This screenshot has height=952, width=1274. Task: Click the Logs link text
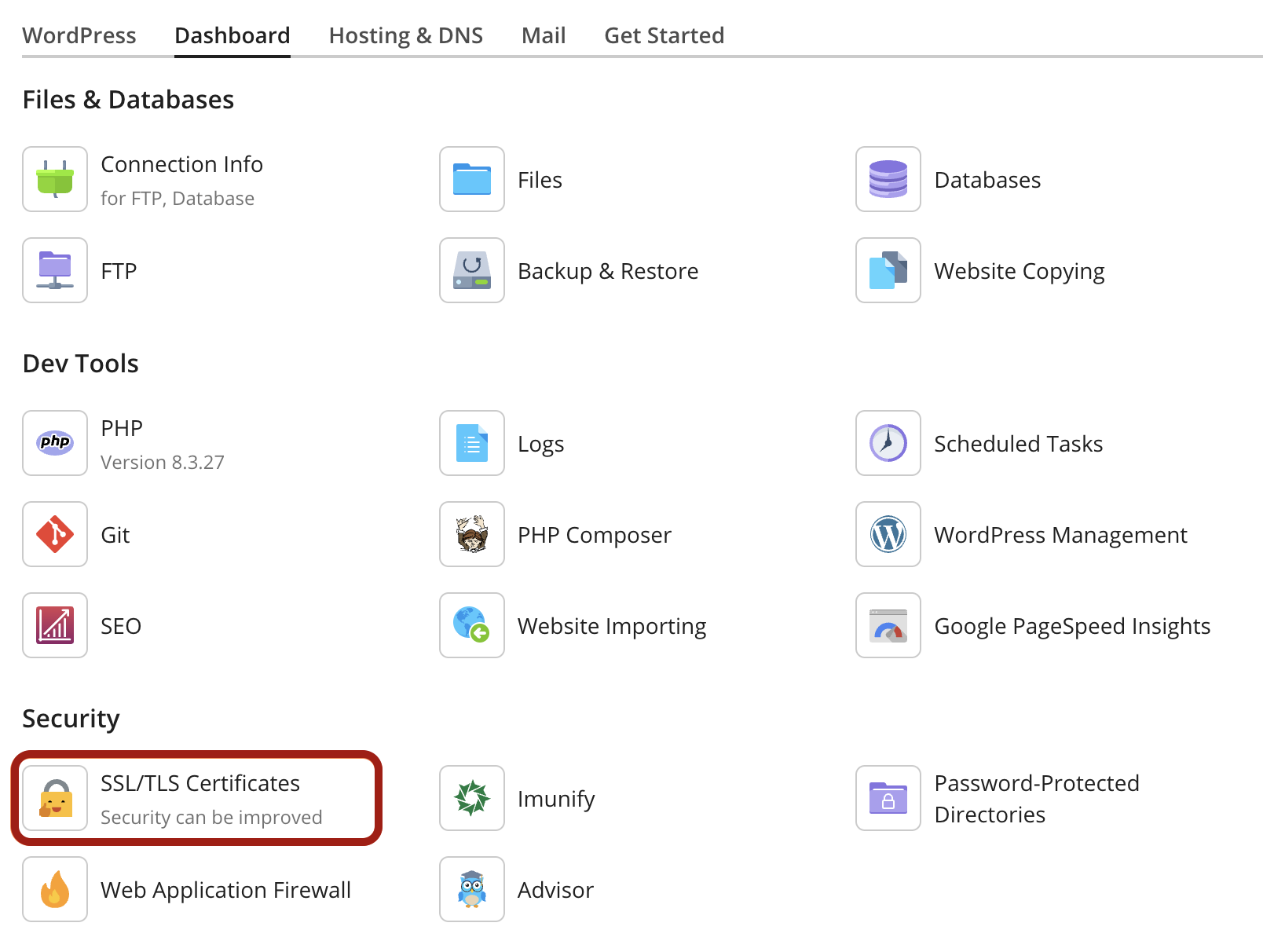pyautogui.click(x=541, y=444)
